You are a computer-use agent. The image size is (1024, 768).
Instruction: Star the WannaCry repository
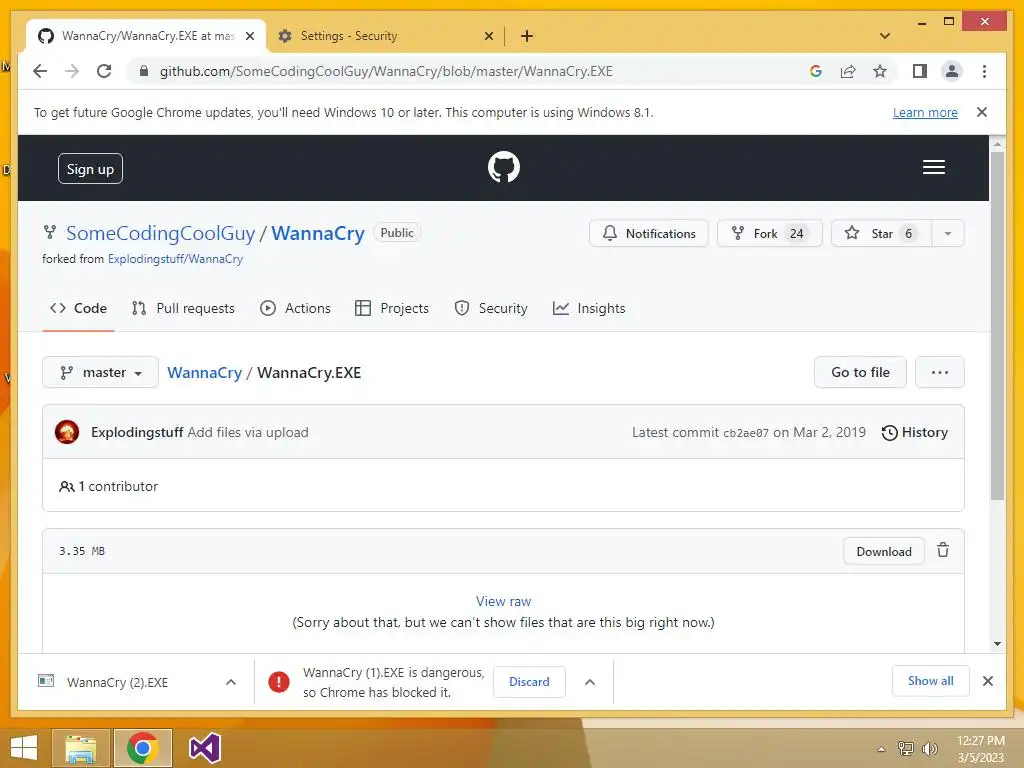(881, 233)
